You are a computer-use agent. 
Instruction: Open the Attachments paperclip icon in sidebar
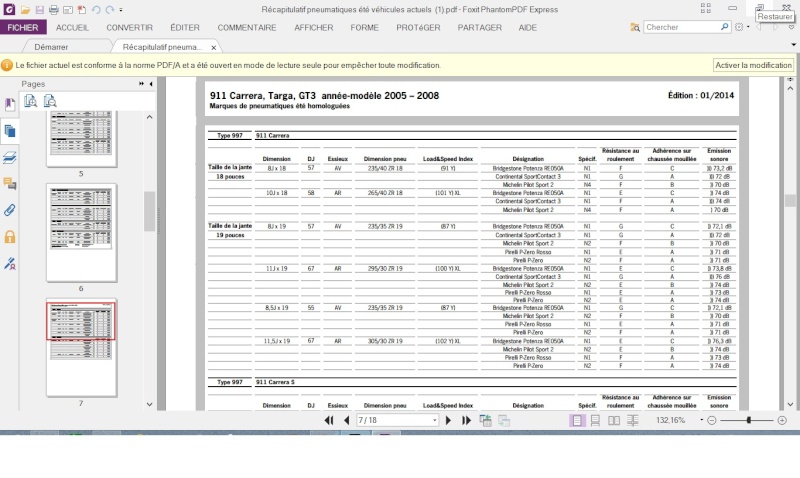tap(10, 210)
